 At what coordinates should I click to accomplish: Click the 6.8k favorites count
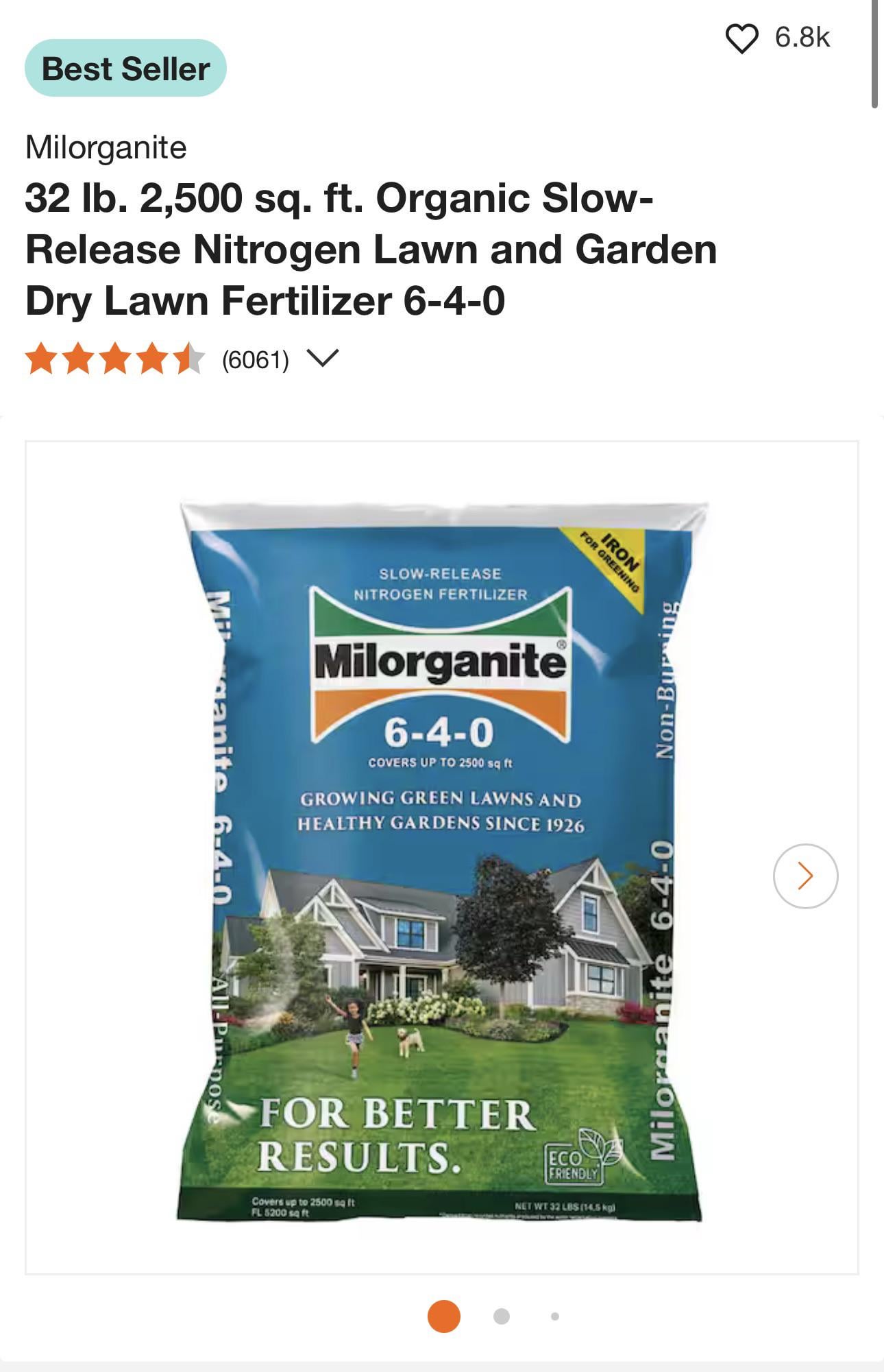(802, 38)
